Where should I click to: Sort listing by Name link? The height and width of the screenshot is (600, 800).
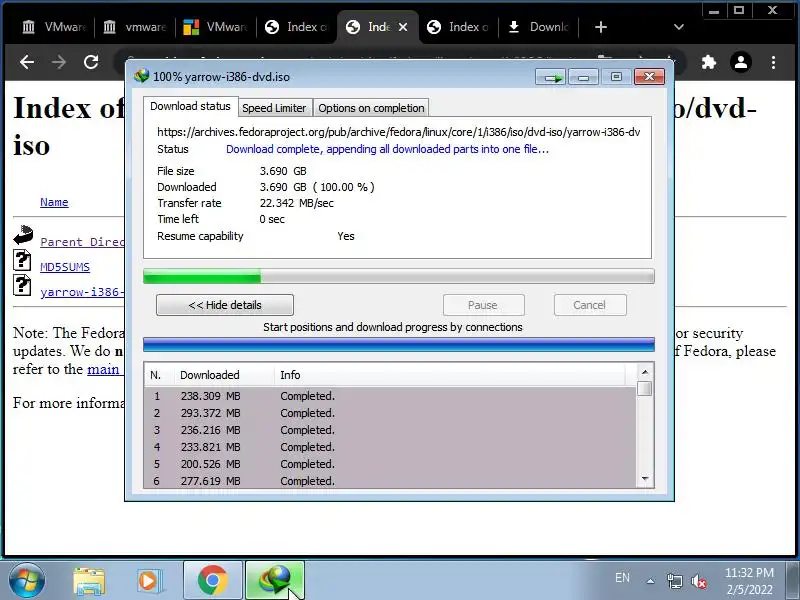point(54,202)
